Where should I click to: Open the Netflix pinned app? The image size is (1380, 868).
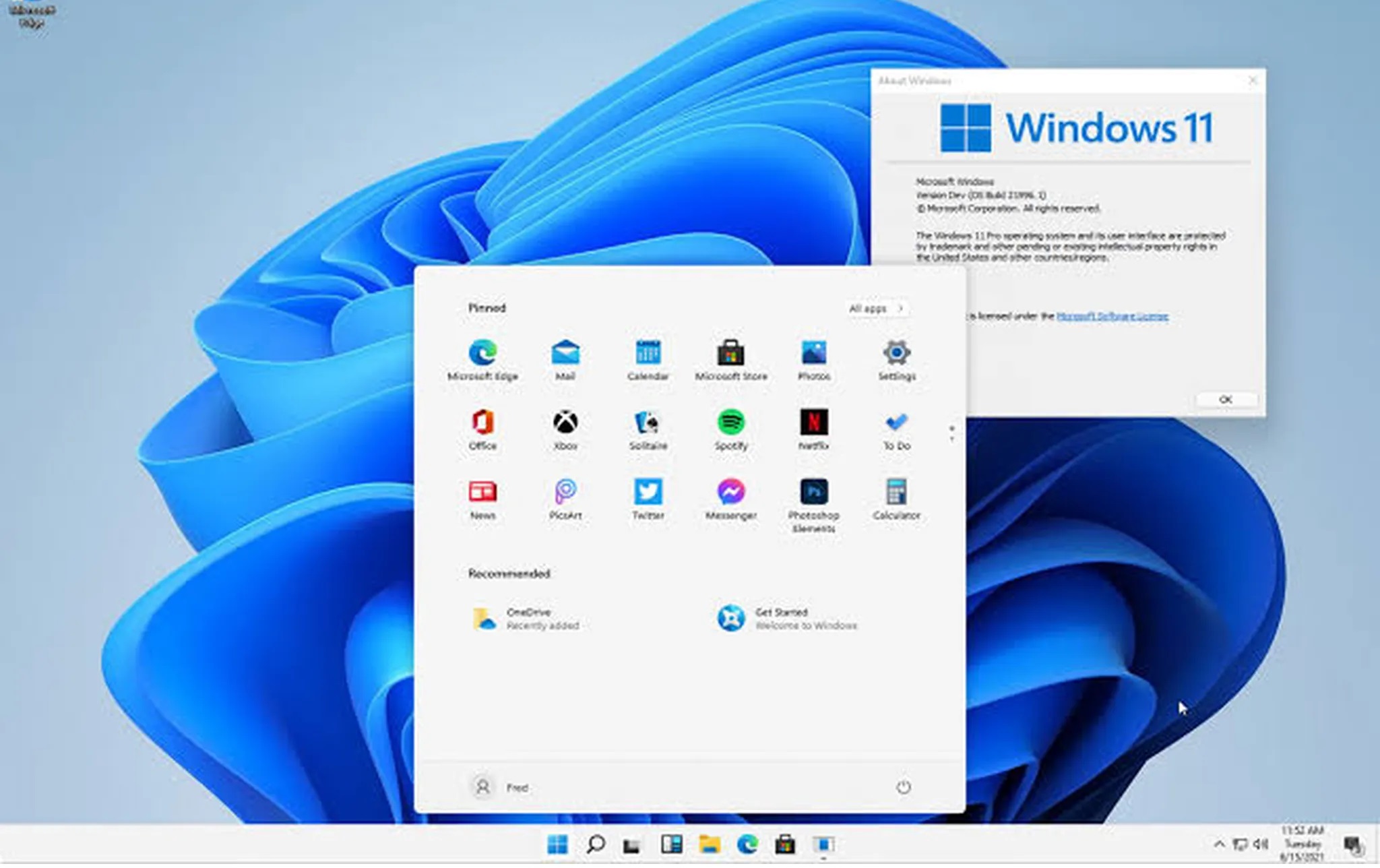point(813,423)
